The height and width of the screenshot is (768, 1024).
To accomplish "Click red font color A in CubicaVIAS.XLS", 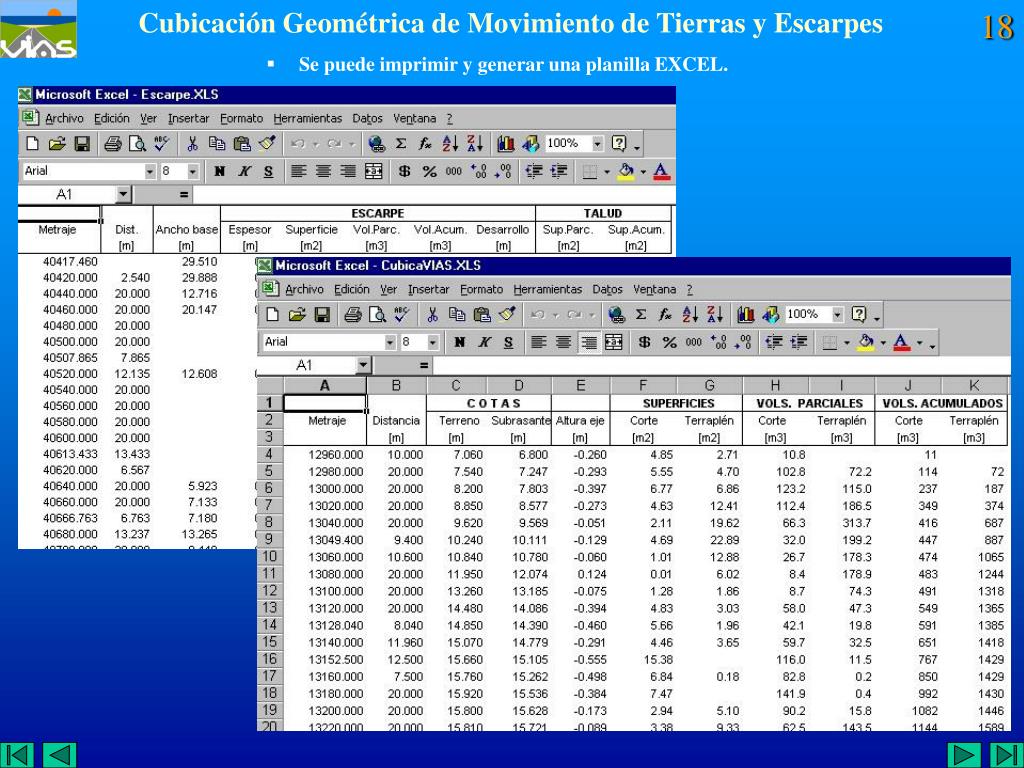I will point(903,342).
